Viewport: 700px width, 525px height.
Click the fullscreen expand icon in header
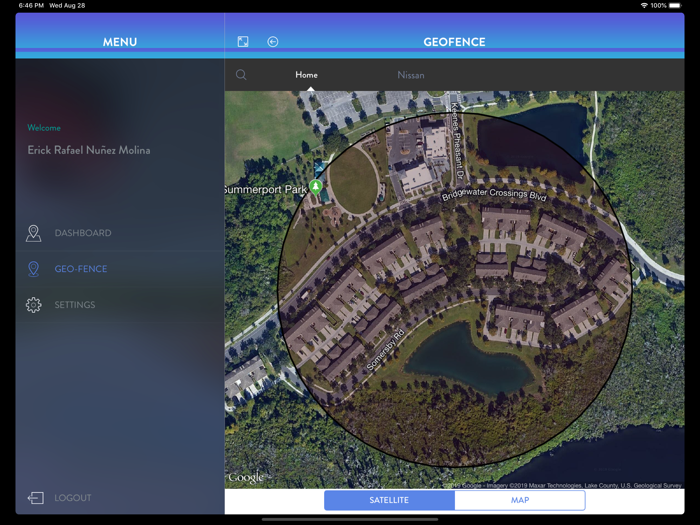click(x=243, y=42)
